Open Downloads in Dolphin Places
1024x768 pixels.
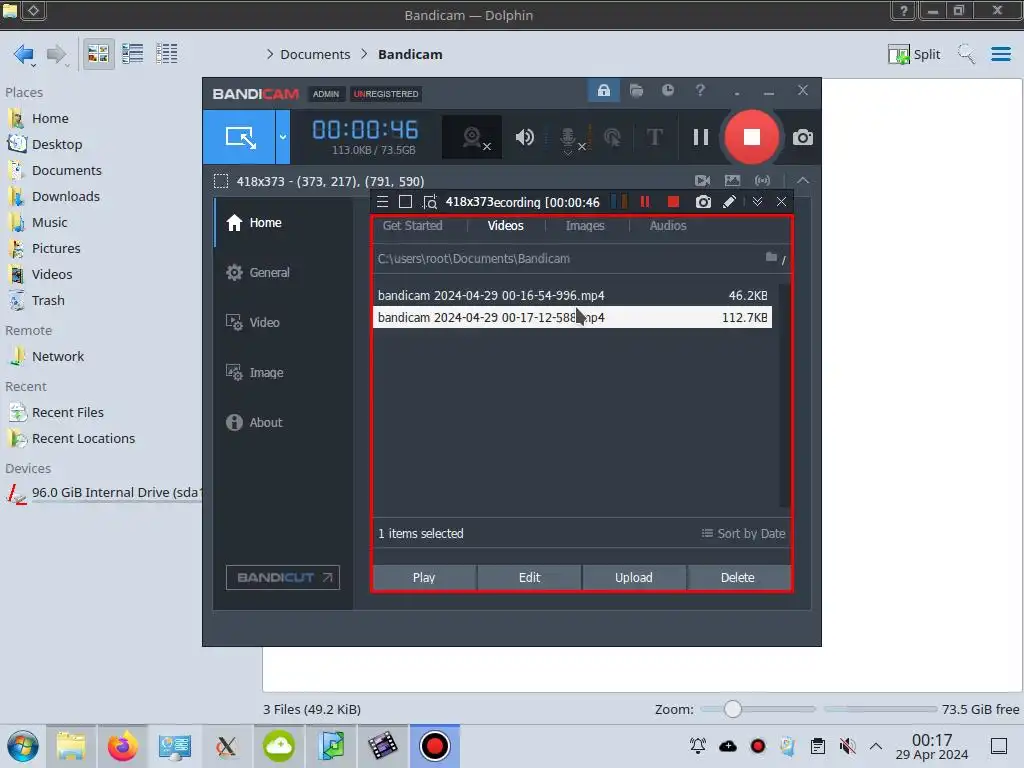click(65, 197)
